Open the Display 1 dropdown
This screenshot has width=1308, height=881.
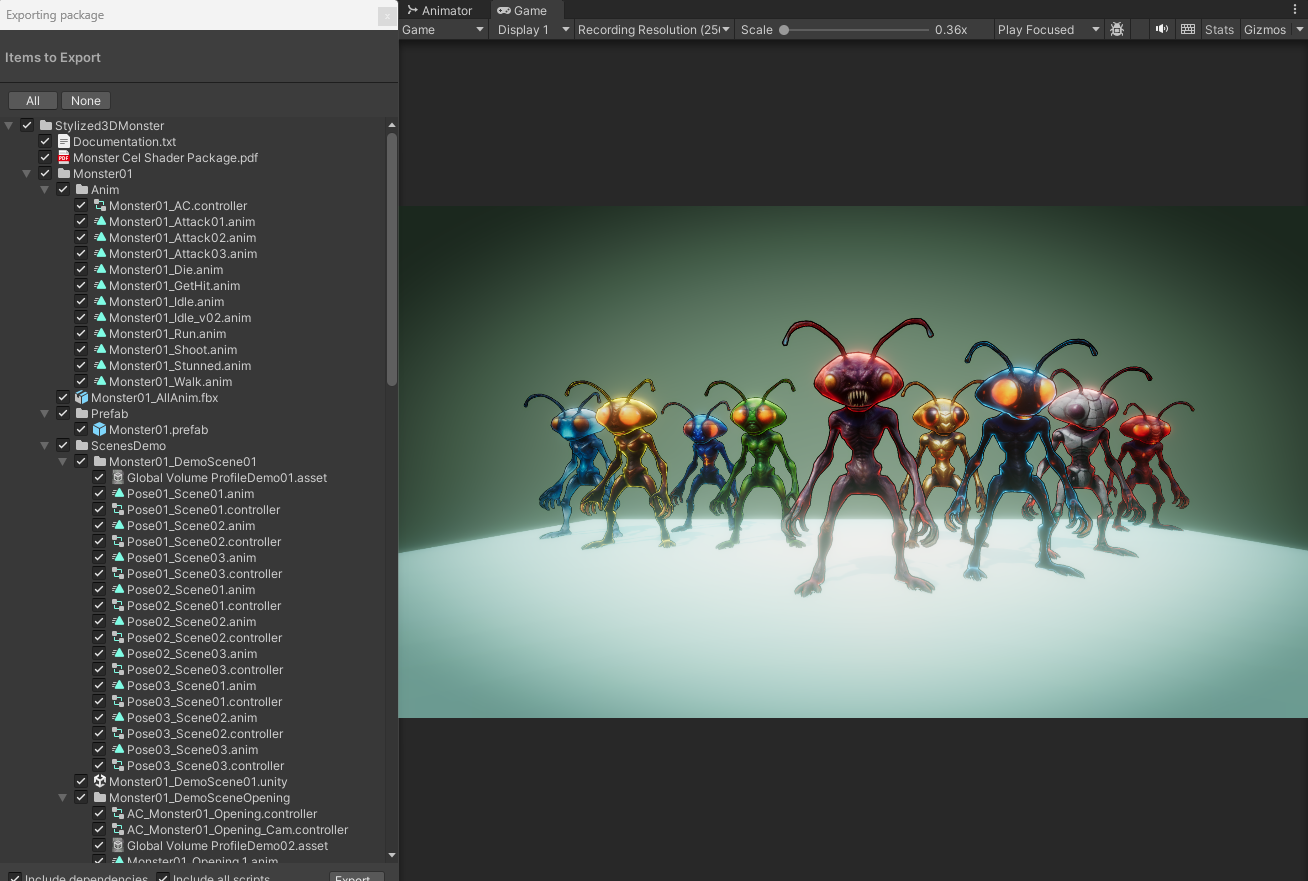tap(534, 30)
